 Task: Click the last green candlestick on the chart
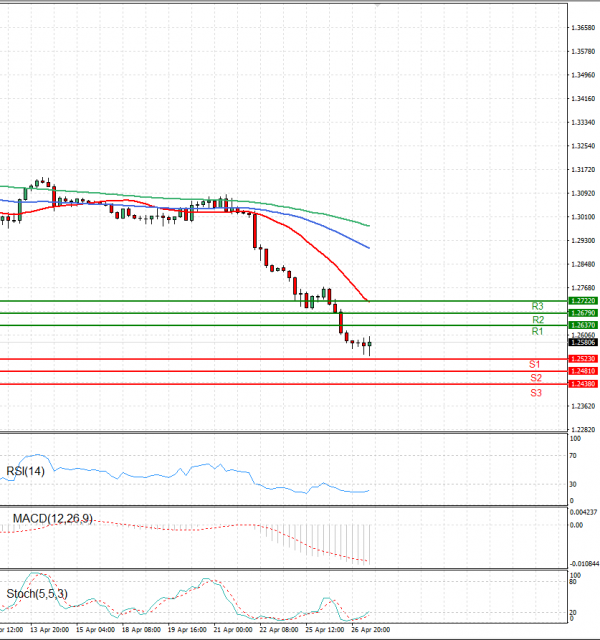369,345
